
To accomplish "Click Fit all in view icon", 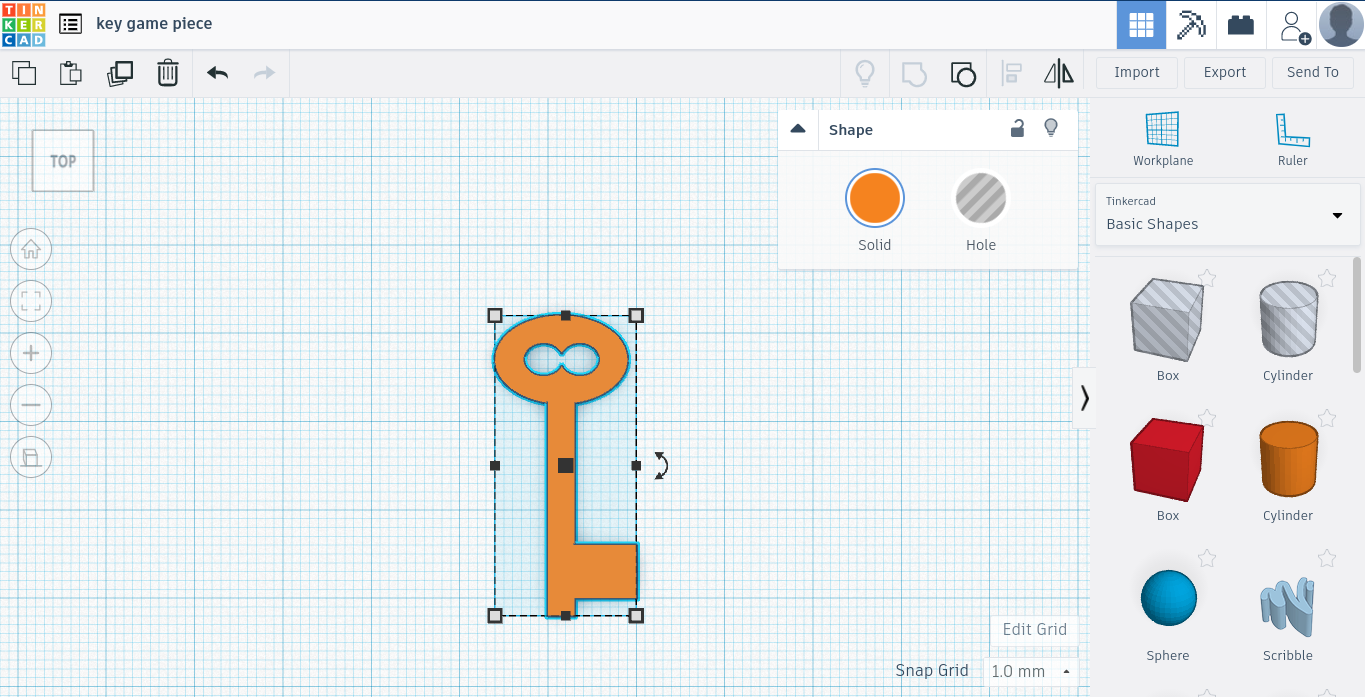I will click(x=31, y=301).
